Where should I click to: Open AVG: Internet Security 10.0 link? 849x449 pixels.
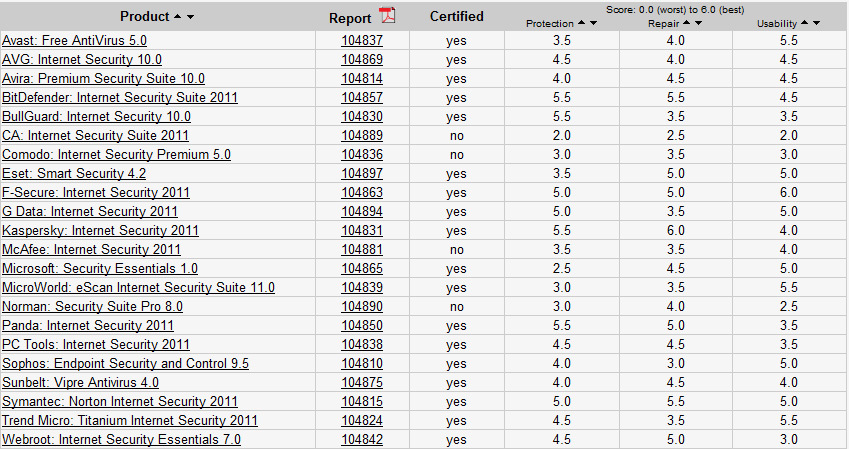click(x=82, y=60)
